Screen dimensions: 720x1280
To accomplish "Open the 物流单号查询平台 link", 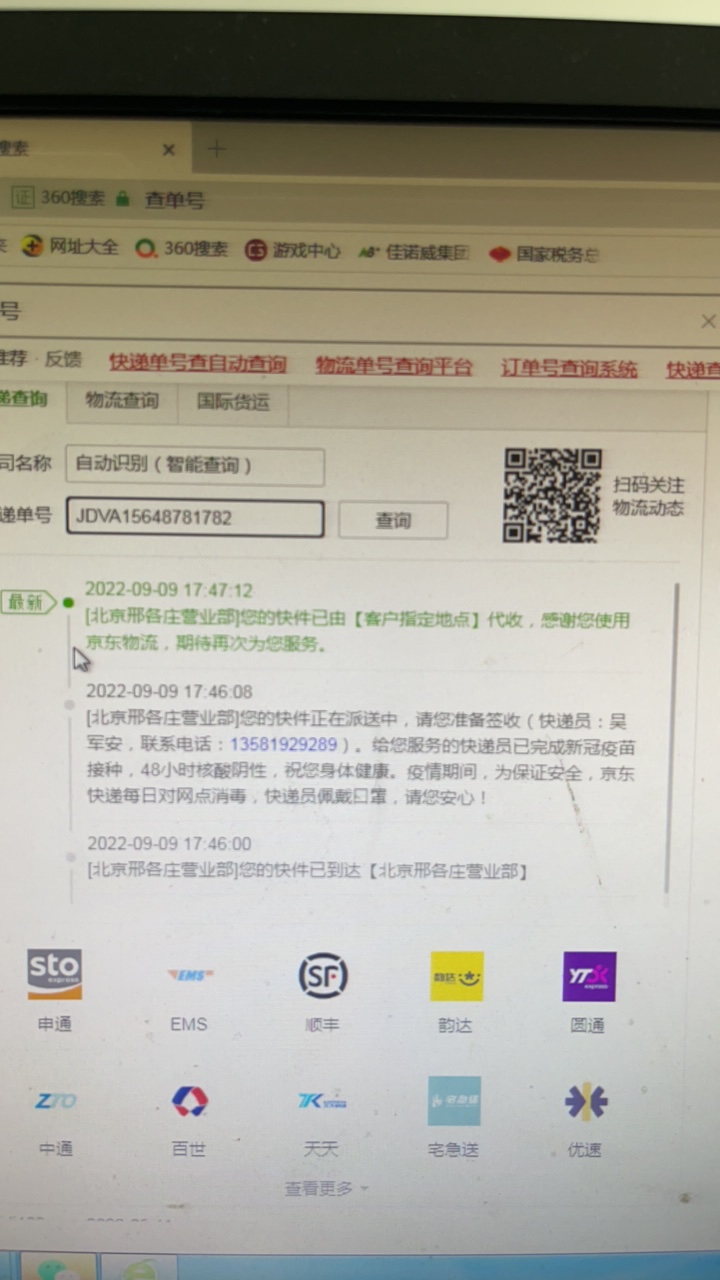I will (393, 366).
